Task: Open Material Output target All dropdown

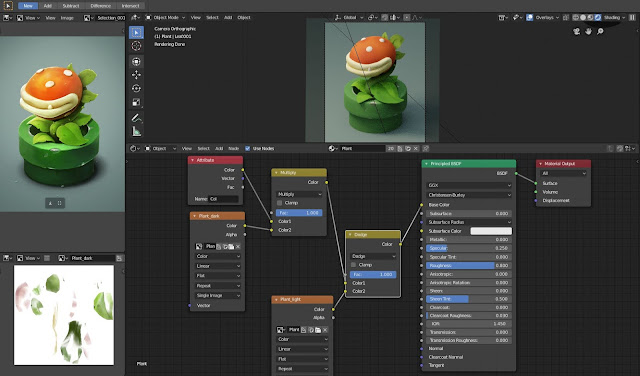Action: click(563, 173)
